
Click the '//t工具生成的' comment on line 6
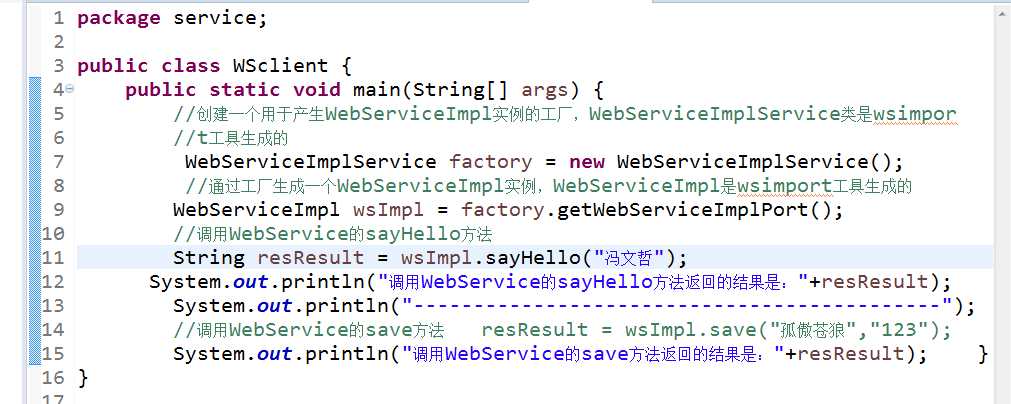click(230, 138)
